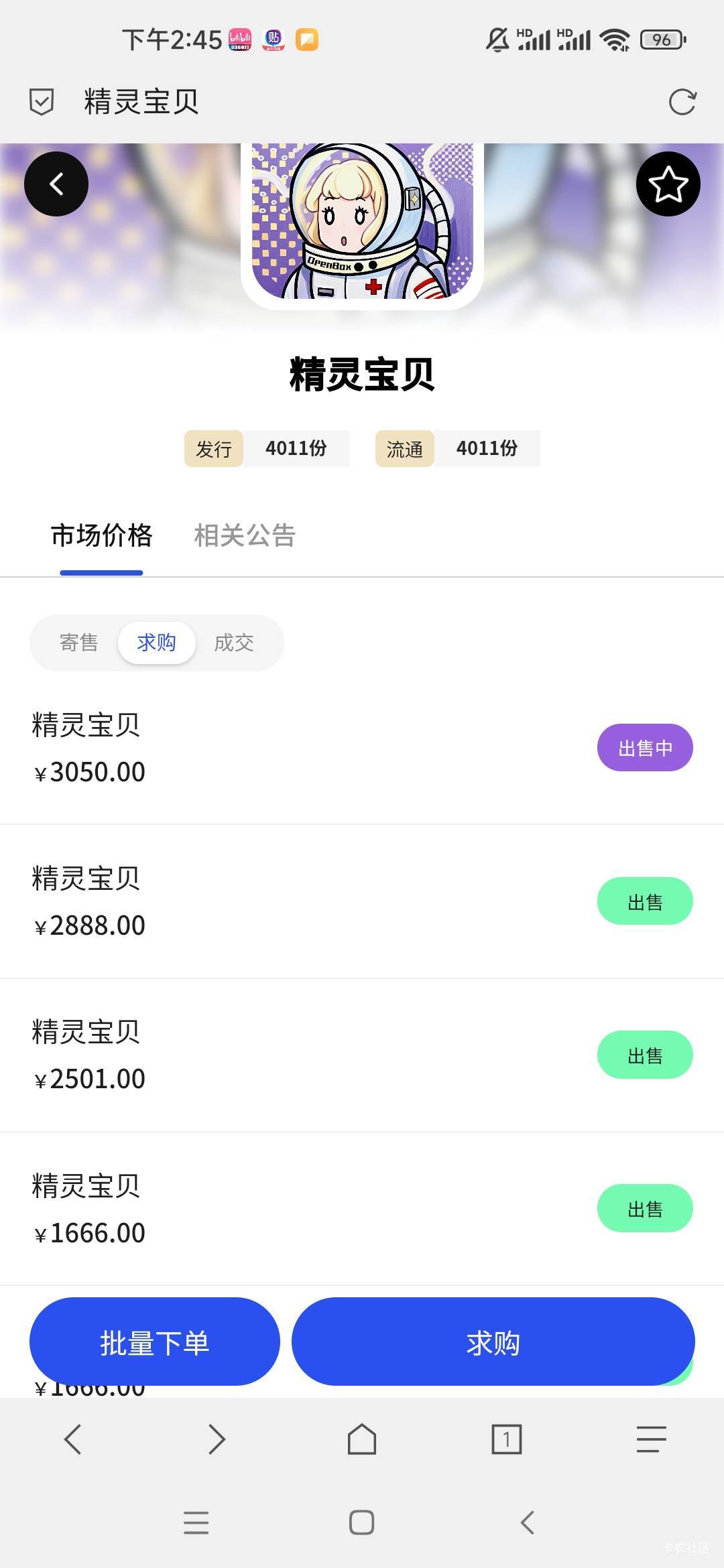Tap the browser back navigation arrow
Image resolution: width=724 pixels, height=1568 pixels.
coord(72,1439)
